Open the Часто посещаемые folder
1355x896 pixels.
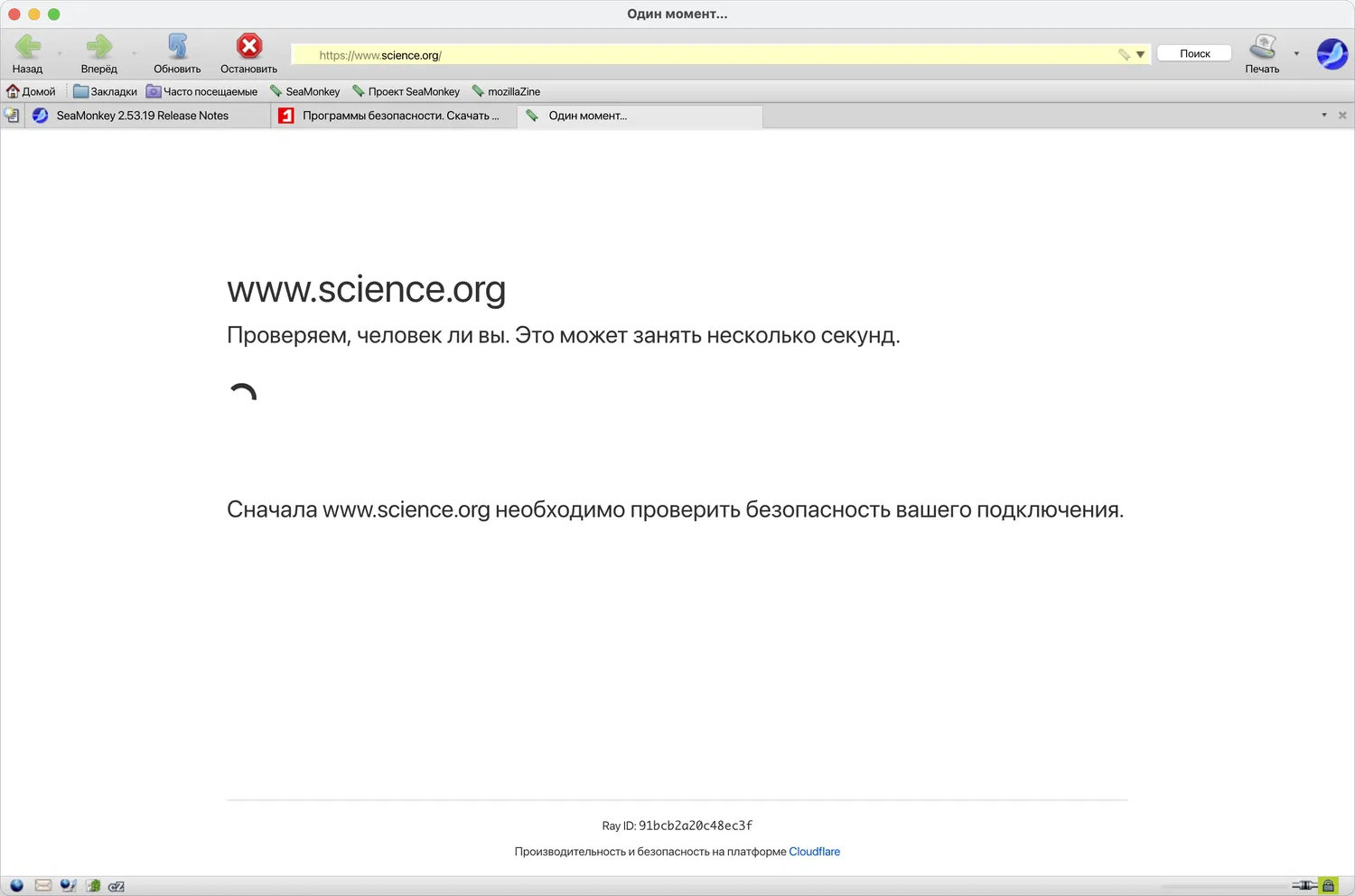click(x=202, y=91)
